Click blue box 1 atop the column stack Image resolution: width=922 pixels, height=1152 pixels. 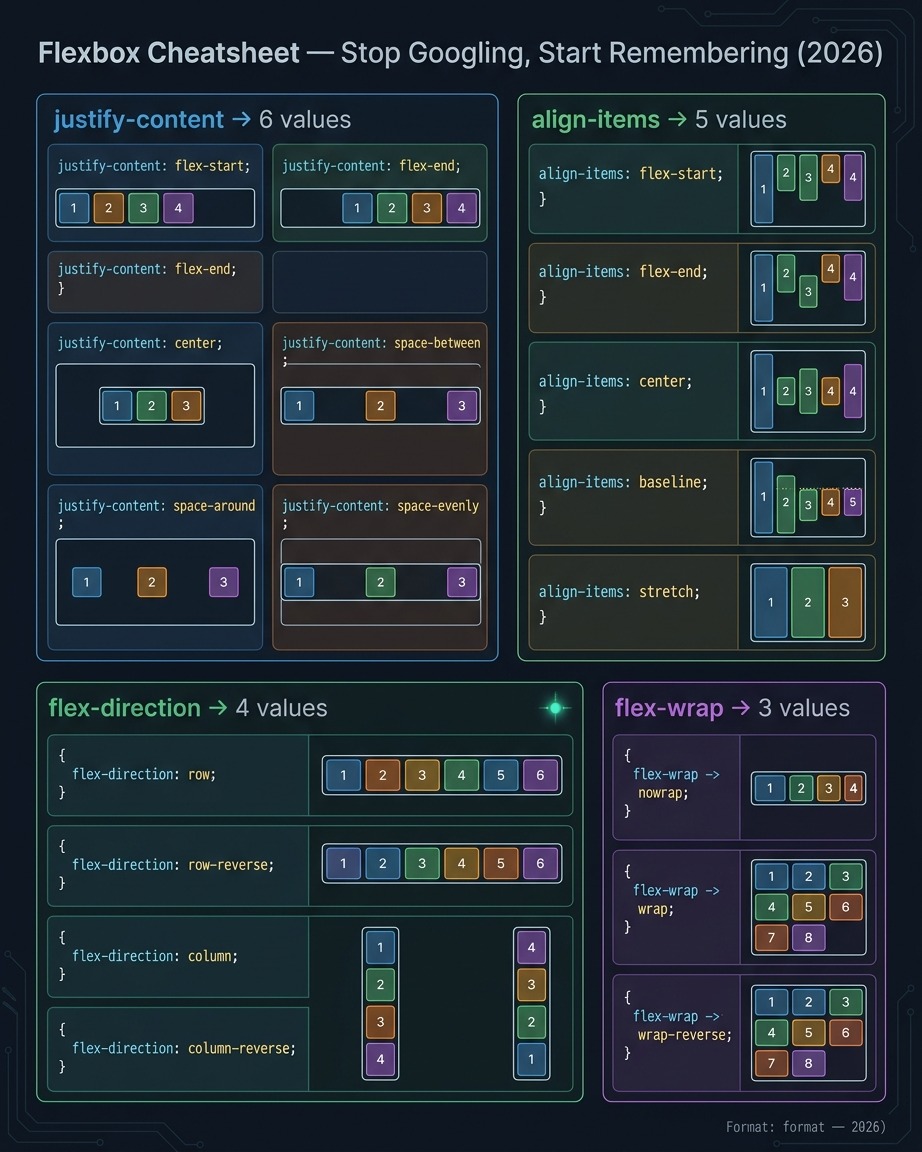[380, 947]
